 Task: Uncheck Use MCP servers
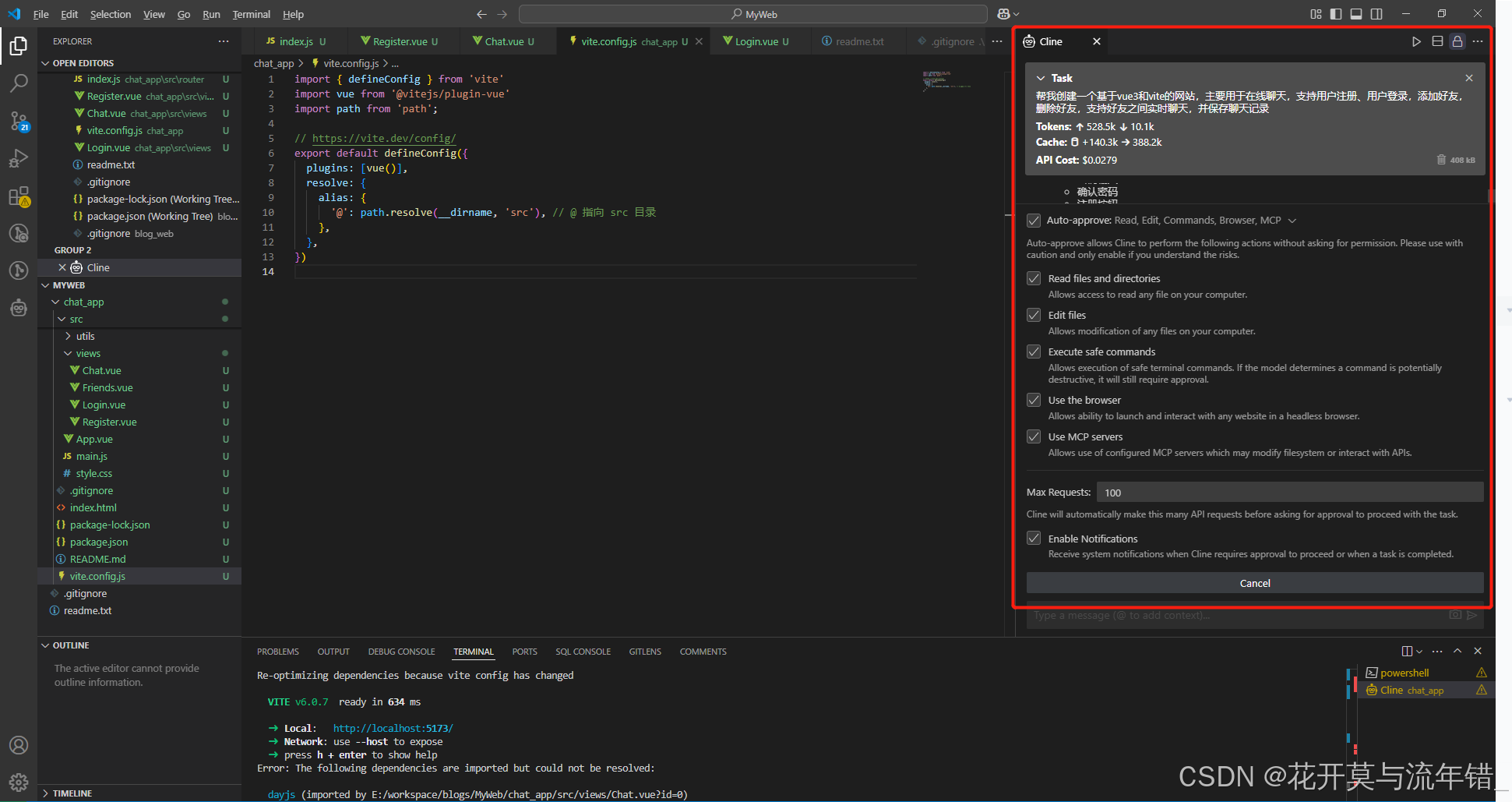click(x=1034, y=436)
